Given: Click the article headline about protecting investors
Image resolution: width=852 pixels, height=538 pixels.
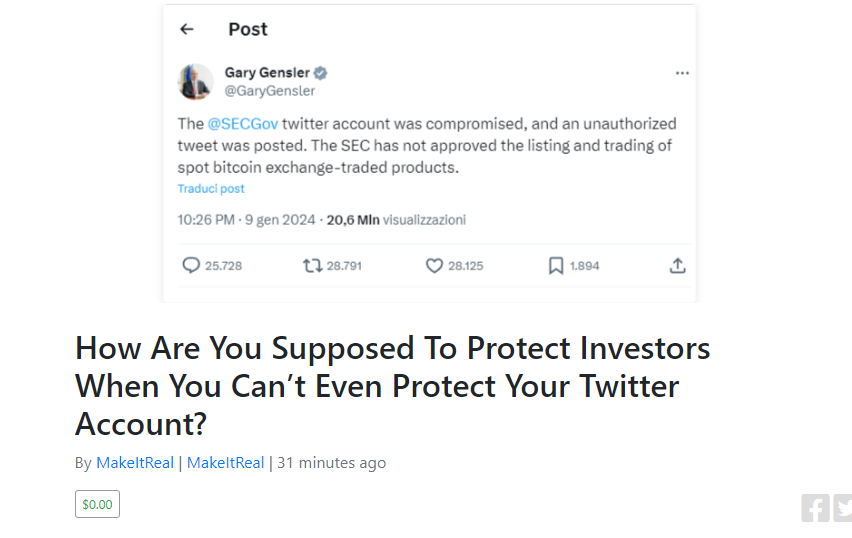Looking at the screenshot, I should coord(392,386).
